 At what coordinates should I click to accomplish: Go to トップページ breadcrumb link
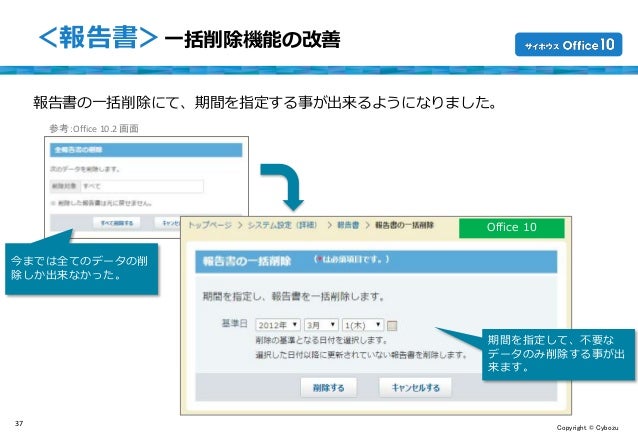tap(210, 225)
